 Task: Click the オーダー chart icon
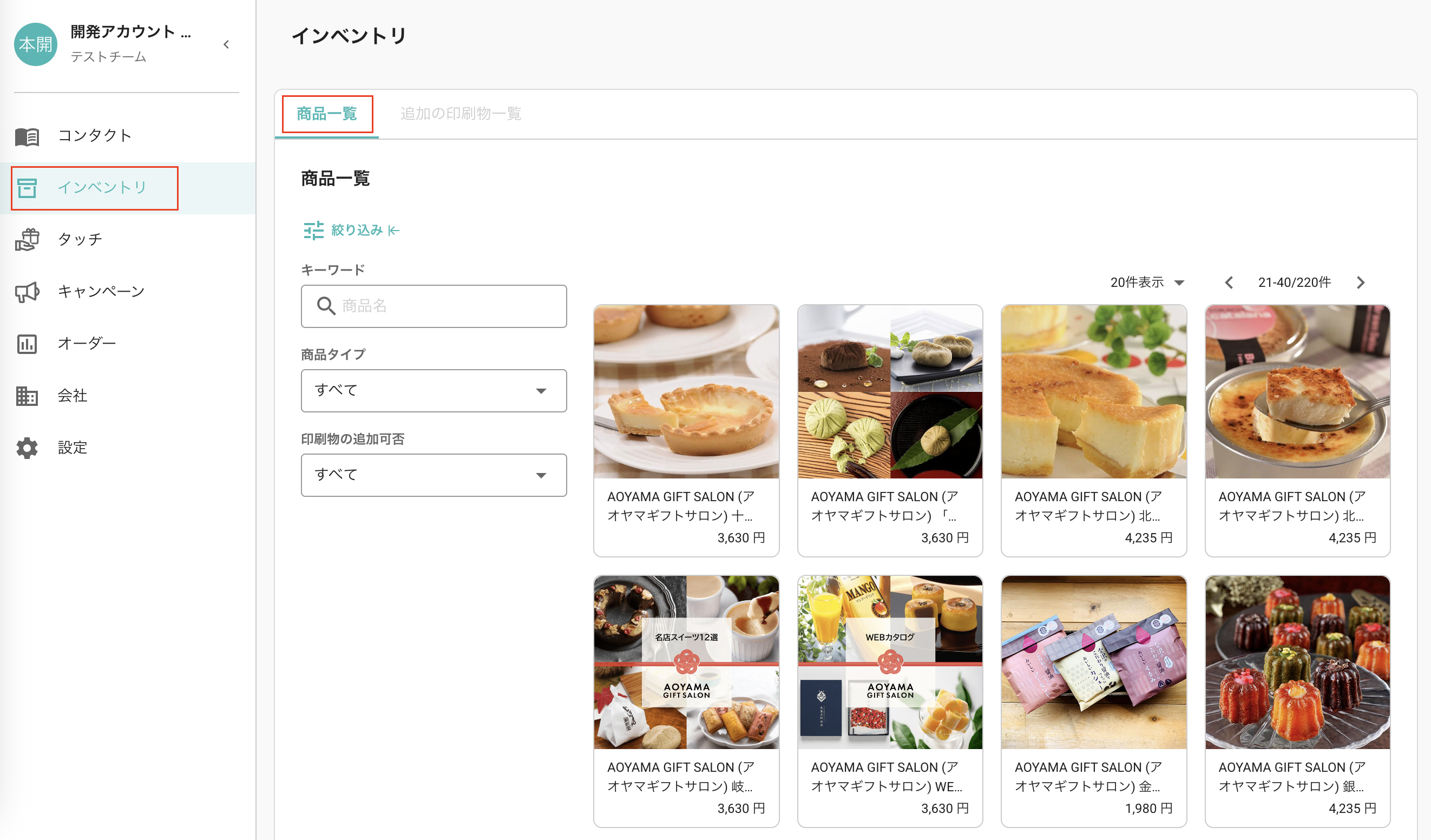(27, 344)
